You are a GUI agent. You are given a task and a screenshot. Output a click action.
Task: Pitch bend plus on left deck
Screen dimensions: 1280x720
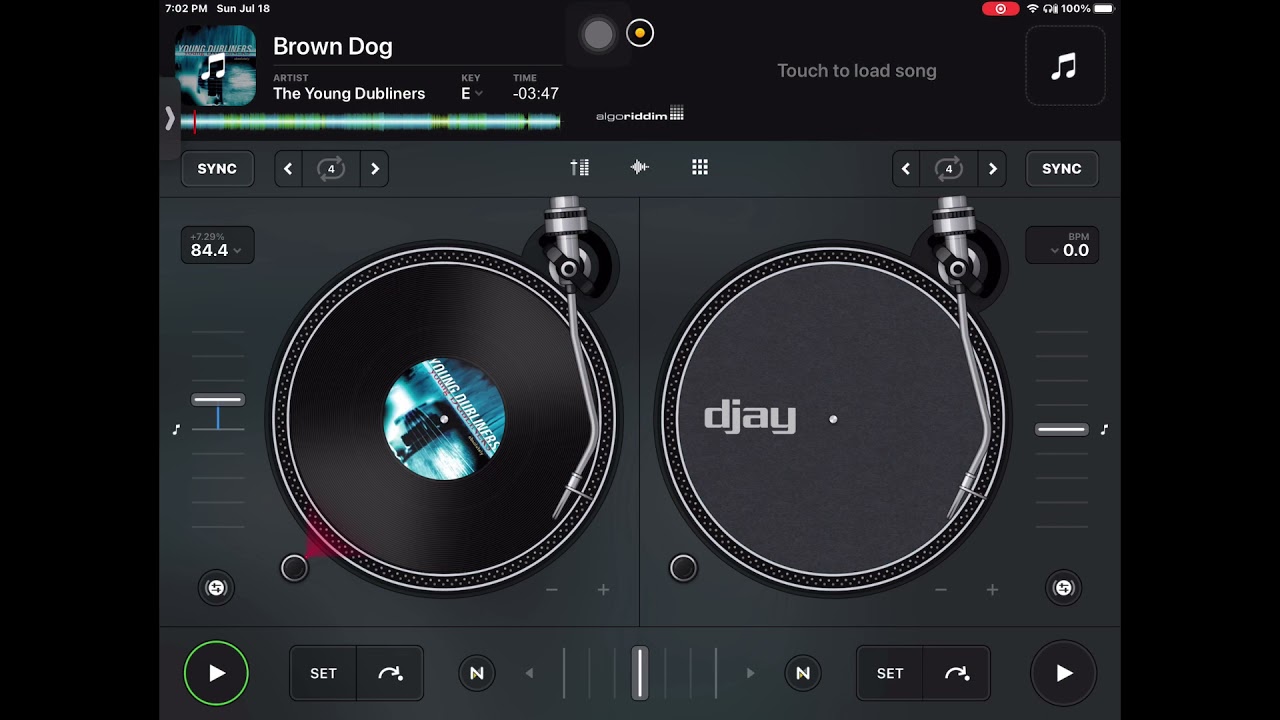603,590
